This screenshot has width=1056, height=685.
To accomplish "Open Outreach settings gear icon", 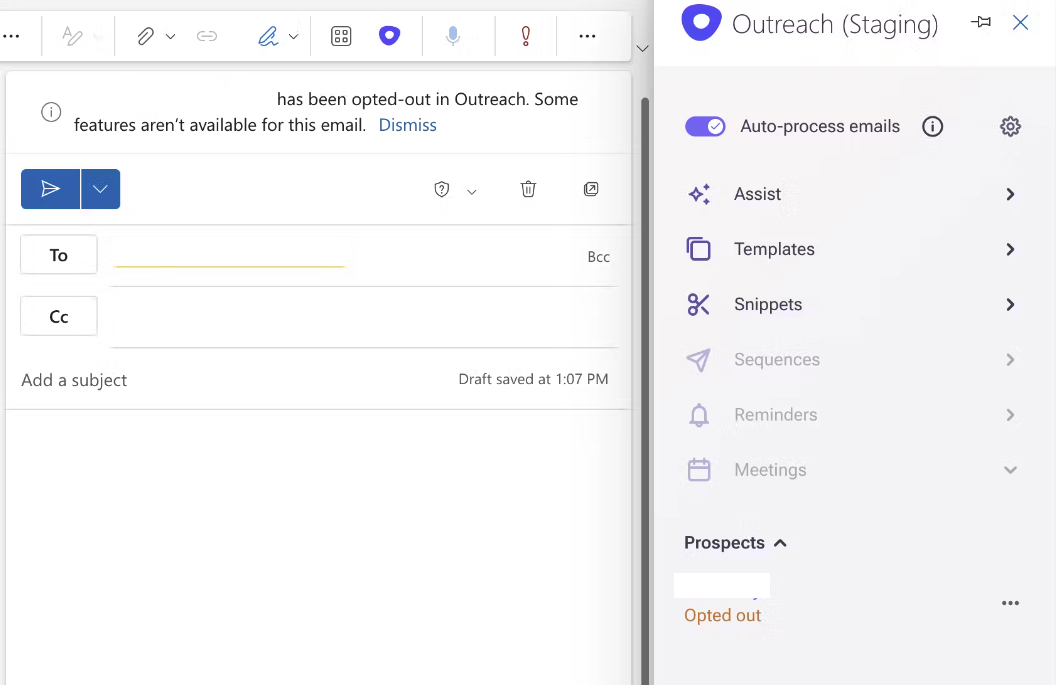I will [1010, 127].
